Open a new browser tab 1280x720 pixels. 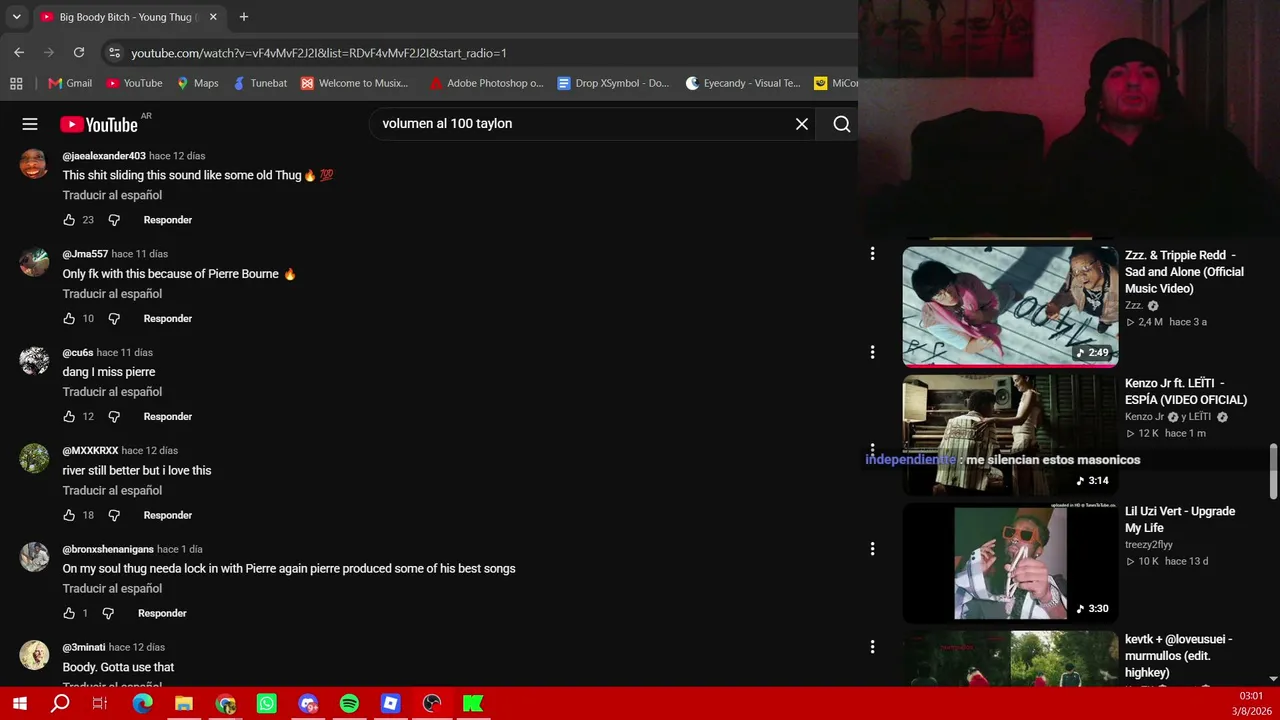coord(244,17)
